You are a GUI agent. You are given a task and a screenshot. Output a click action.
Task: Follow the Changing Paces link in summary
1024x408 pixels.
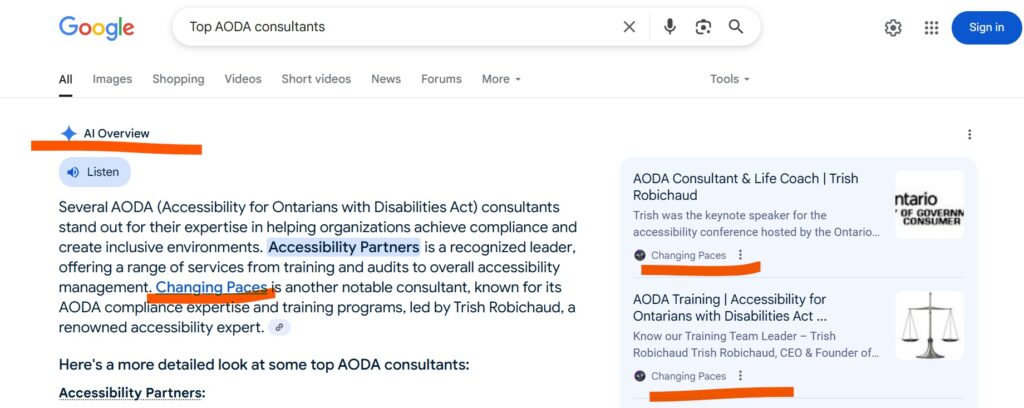click(x=212, y=287)
